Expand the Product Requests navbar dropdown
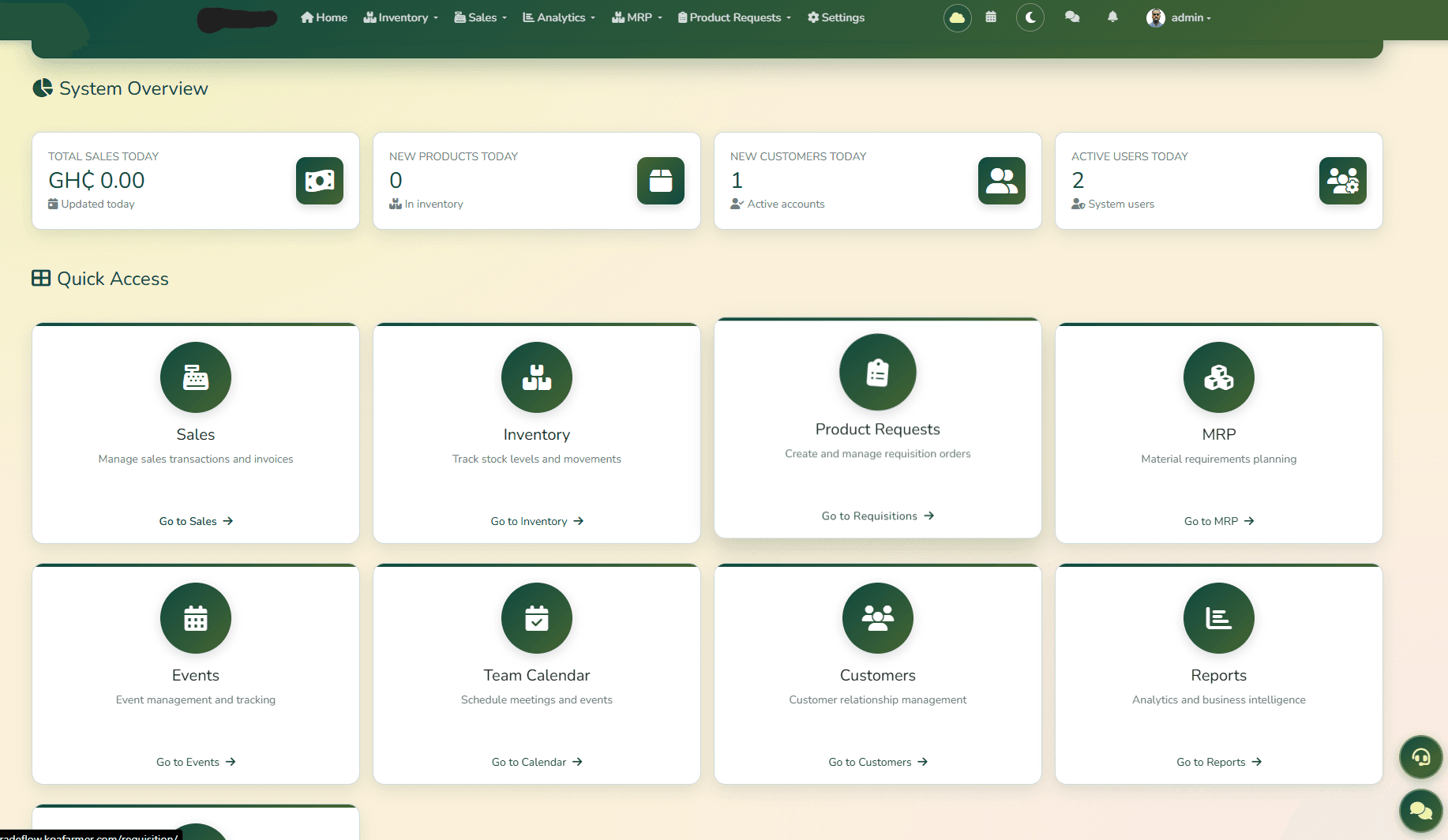Viewport: 1448px width, 840px height. coord(734,17)
